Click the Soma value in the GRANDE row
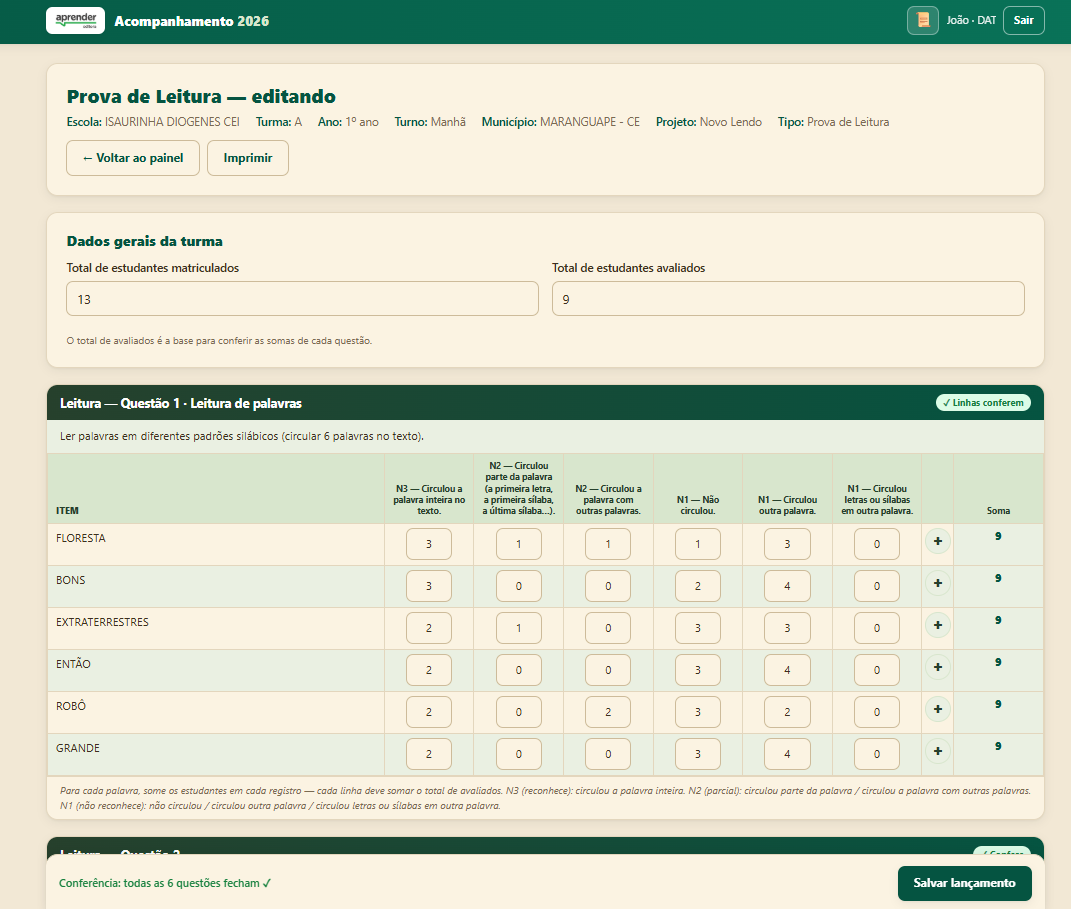This screenshot has height=909, width=1071. tap(998, 746)
